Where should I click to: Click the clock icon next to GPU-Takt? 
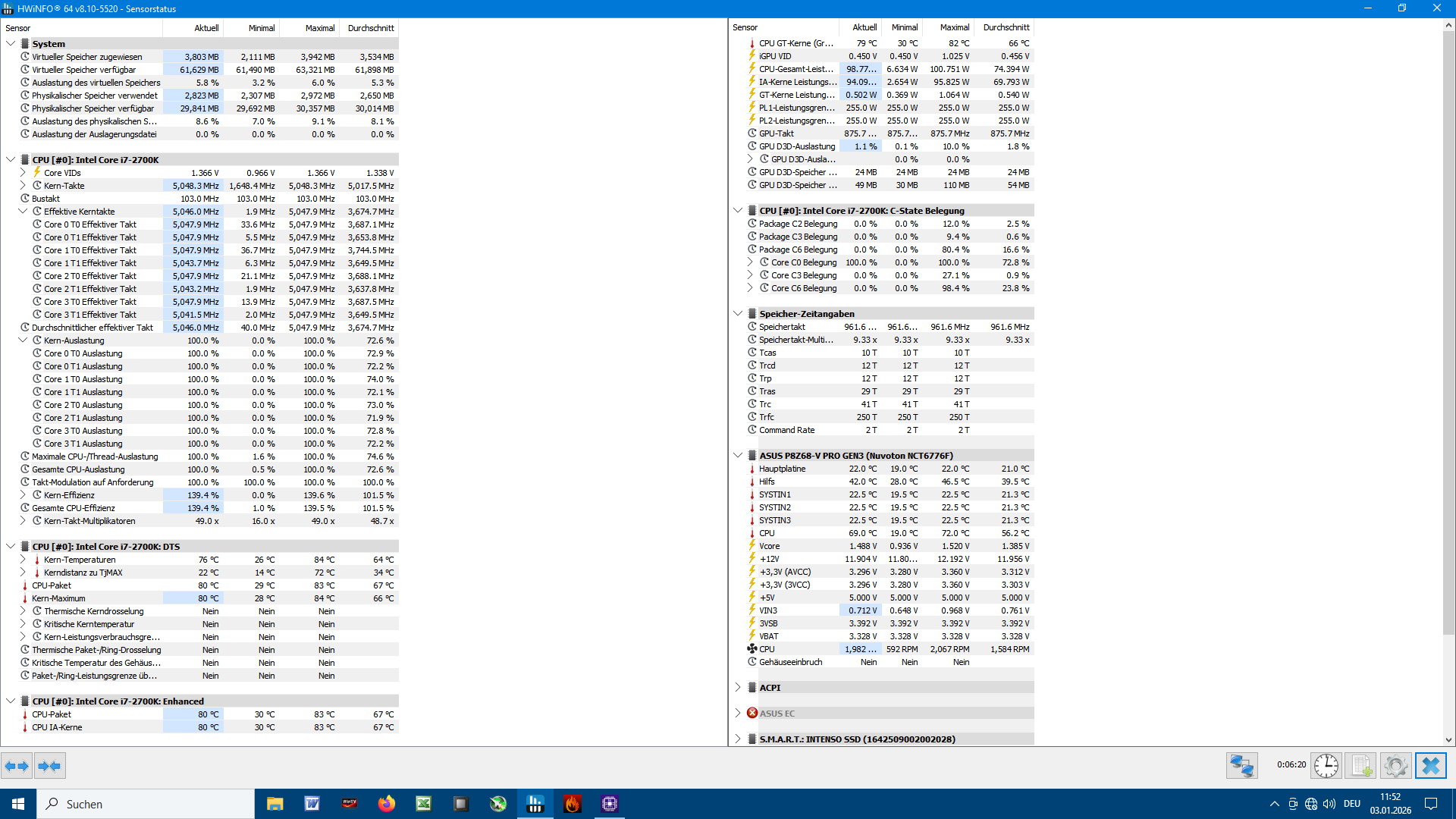pyautogui.click(x=751, y=133)
